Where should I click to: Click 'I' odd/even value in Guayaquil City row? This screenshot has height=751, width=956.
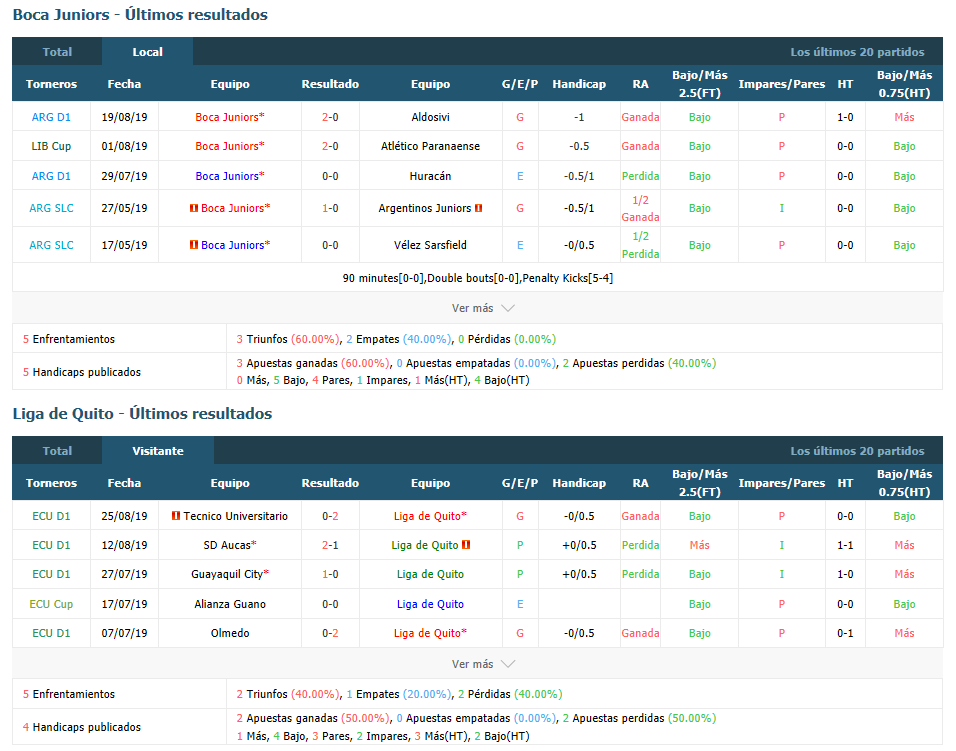(x=782, y=574)
